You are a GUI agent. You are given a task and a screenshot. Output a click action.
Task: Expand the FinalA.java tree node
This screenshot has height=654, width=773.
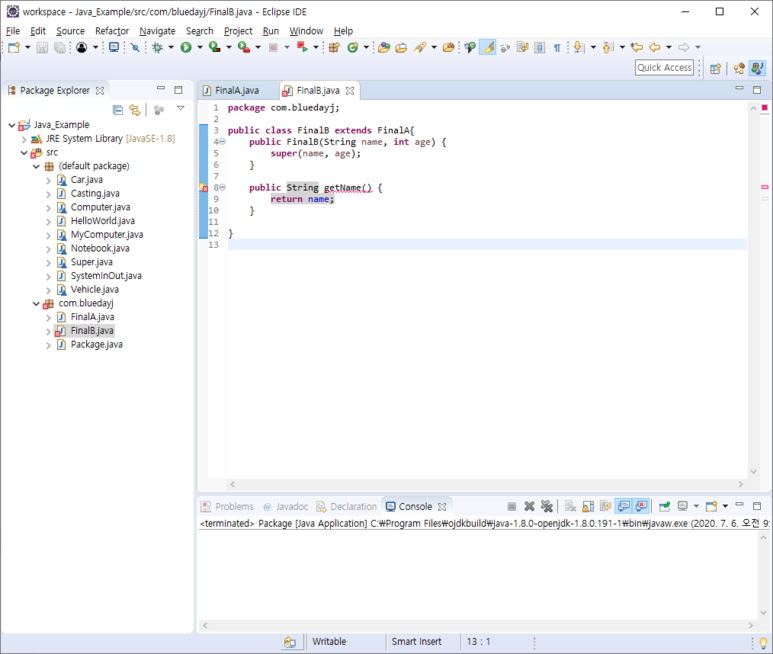tap(48, 317)
